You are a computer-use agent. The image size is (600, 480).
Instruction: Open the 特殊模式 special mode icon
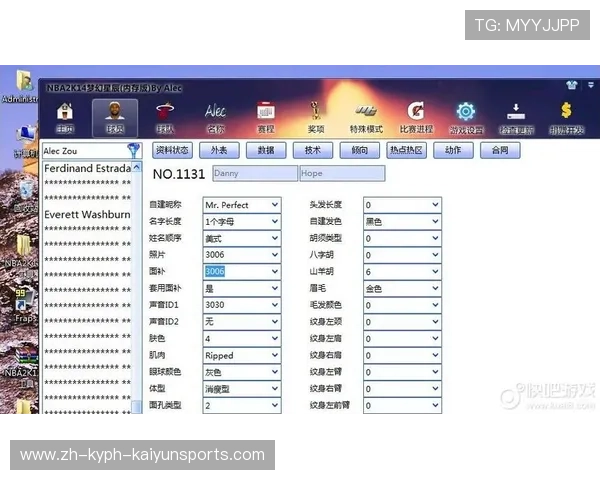[366, 118]
